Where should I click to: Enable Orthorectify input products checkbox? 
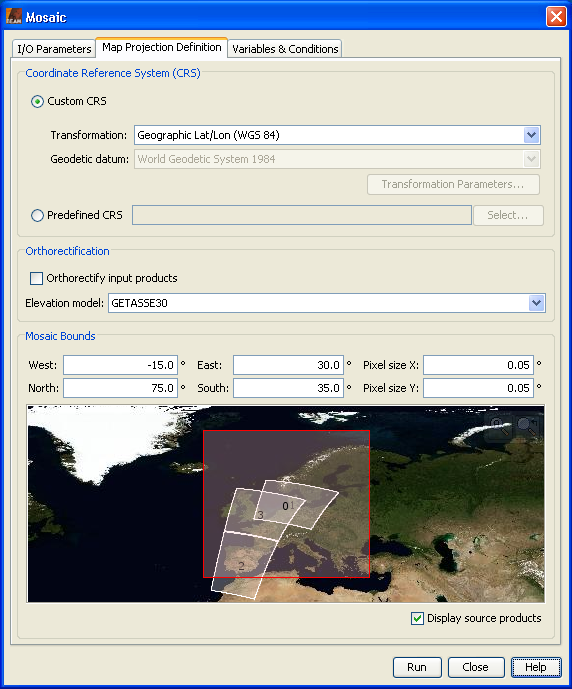tap(36, 278)
